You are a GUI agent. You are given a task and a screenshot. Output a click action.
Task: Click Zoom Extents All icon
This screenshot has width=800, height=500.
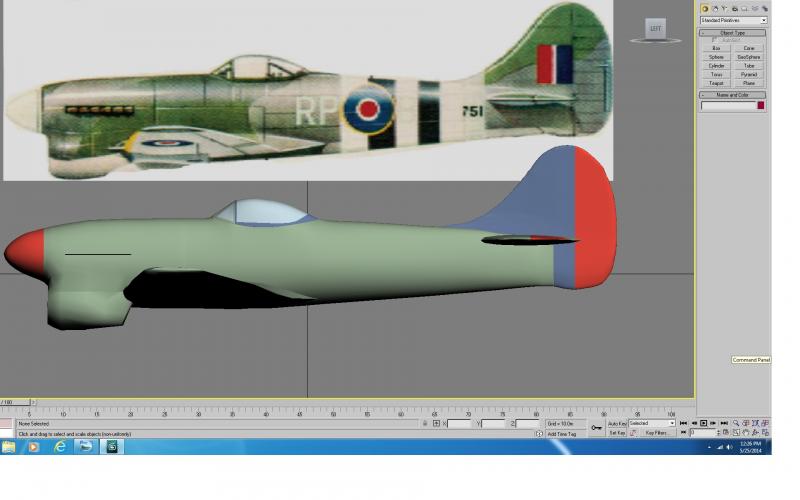(765, 423)
